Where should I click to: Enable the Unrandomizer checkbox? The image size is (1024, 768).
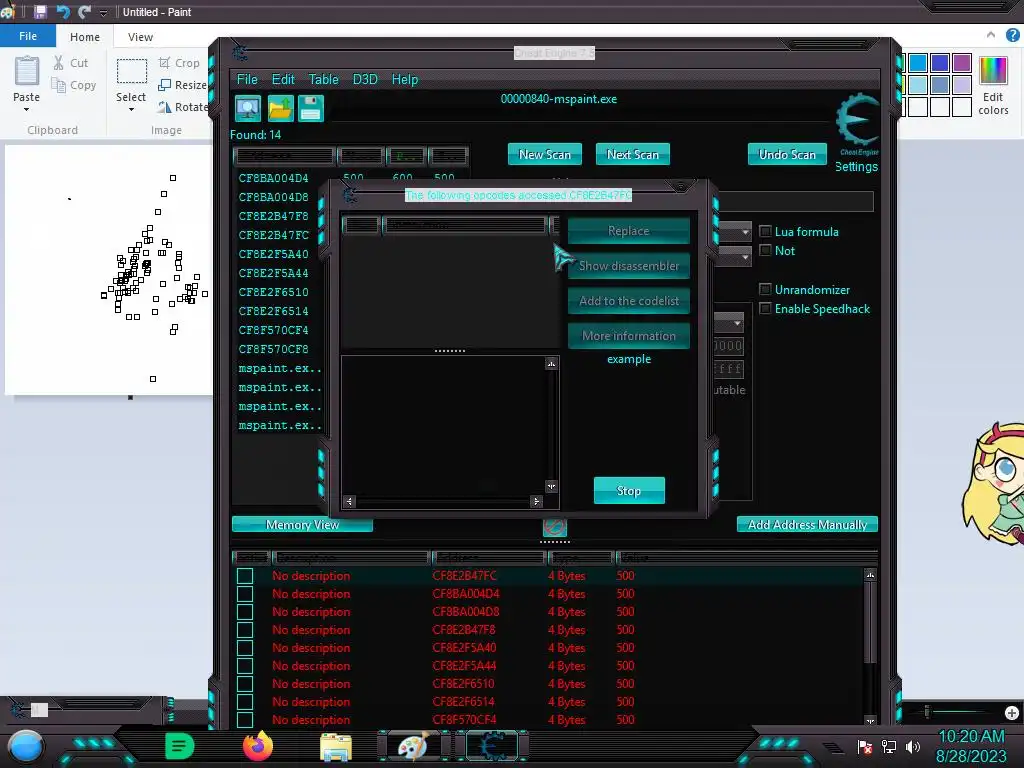click(x=765, y=289)
